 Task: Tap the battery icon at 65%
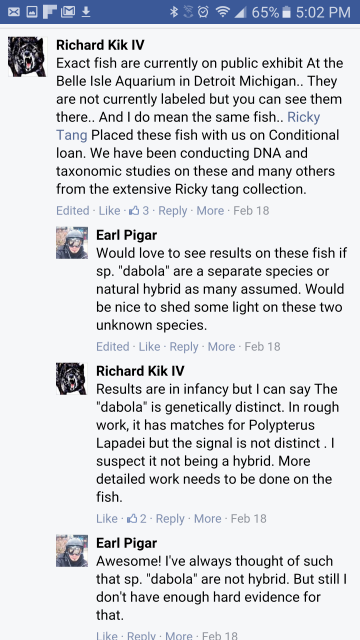tap(286, 12)
